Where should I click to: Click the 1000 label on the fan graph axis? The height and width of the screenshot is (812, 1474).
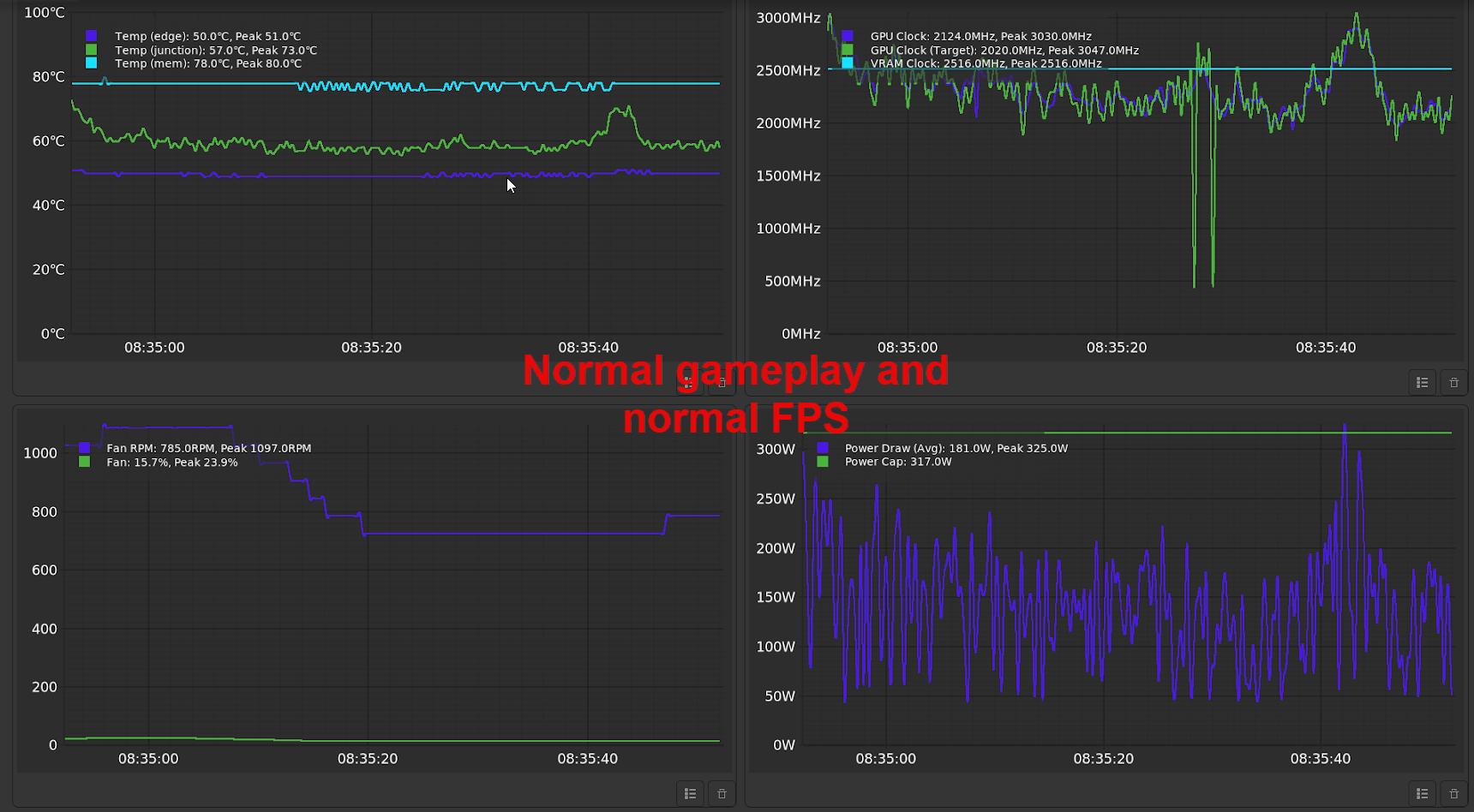tap(40, 453)
